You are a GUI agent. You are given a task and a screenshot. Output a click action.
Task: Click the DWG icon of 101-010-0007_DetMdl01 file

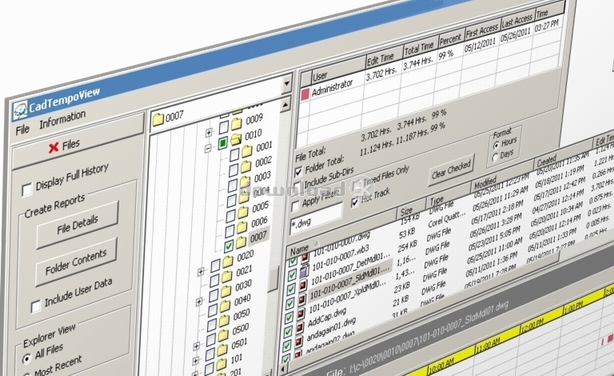[303, 286]
